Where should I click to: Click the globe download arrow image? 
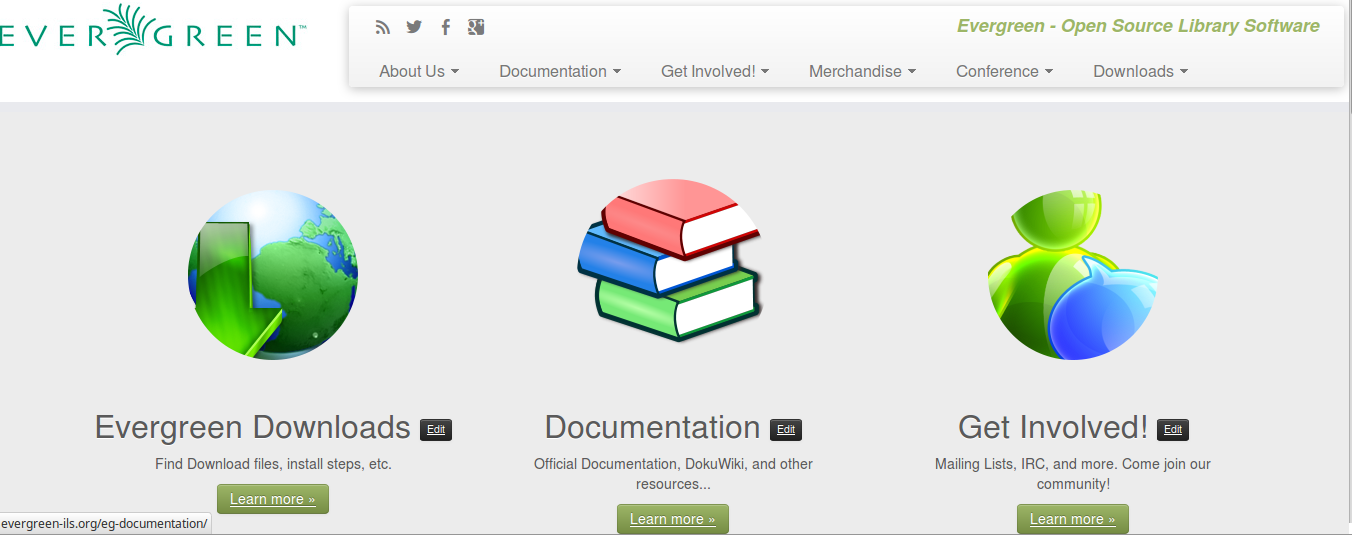tap(273, 275)
